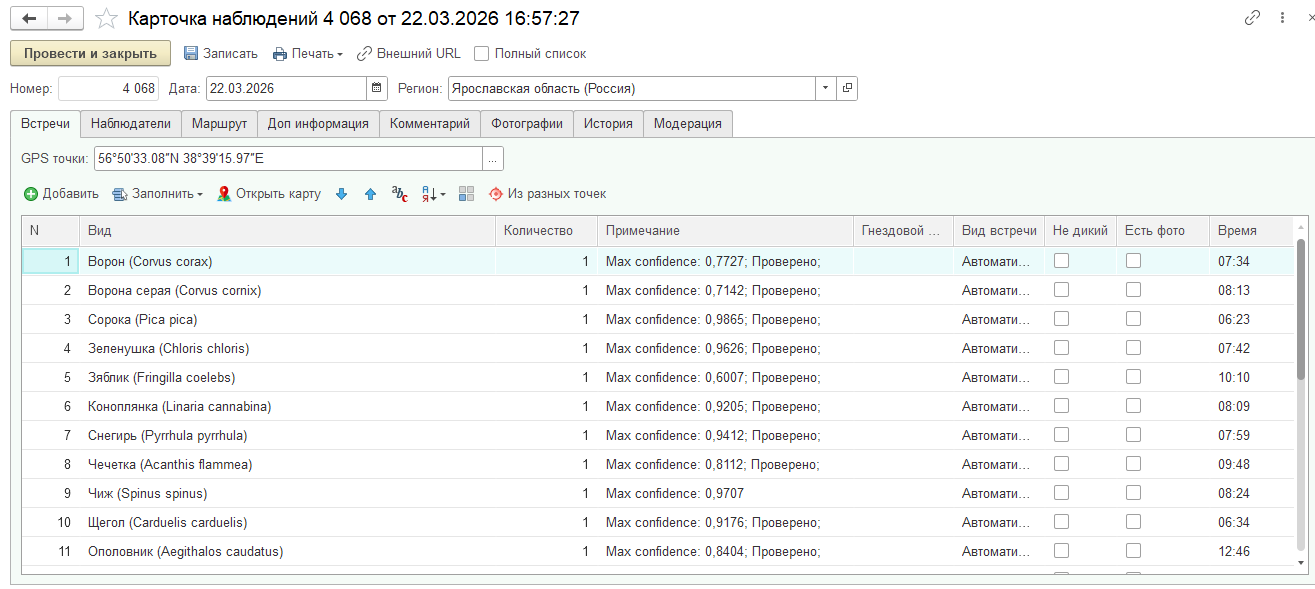Open the region record with open-form icon
This screenshot has height=589, width=1315.
click(x=847, y=89)
